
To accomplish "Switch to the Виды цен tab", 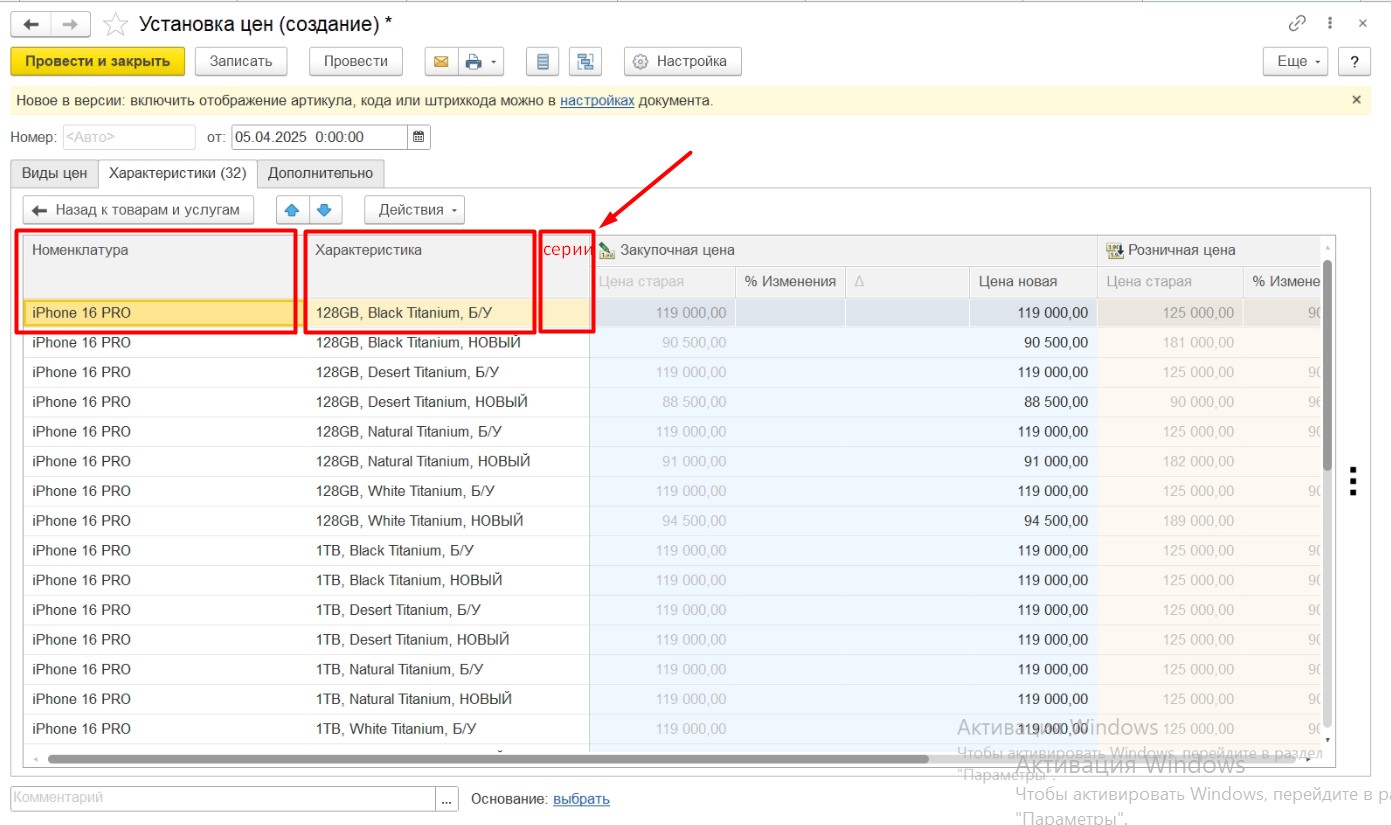I will tap(54, 173).
